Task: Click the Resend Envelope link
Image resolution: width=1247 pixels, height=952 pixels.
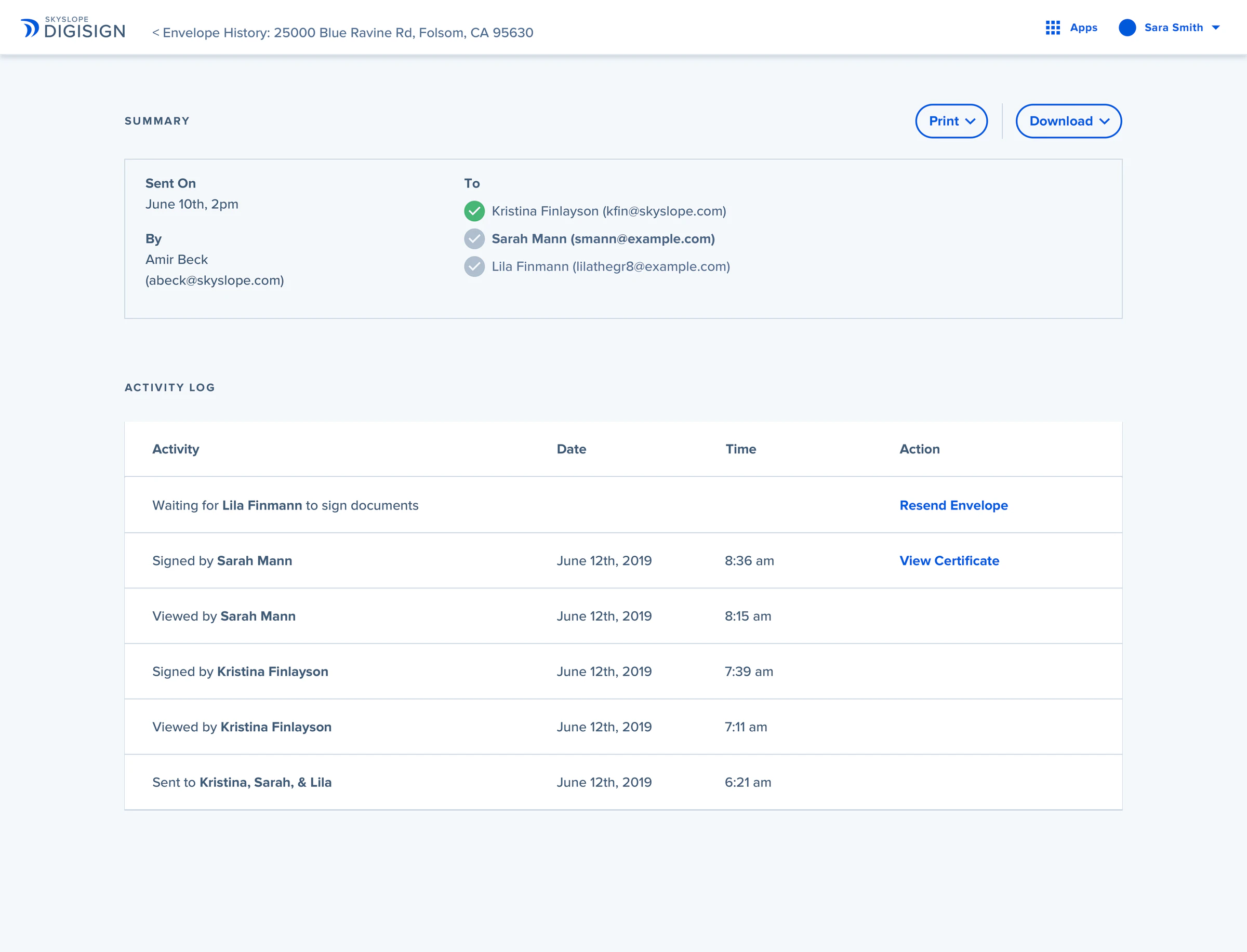Action: tap(953, 505)
